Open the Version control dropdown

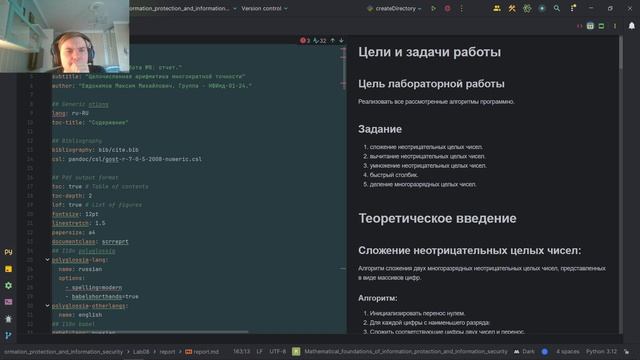point(264,8)
